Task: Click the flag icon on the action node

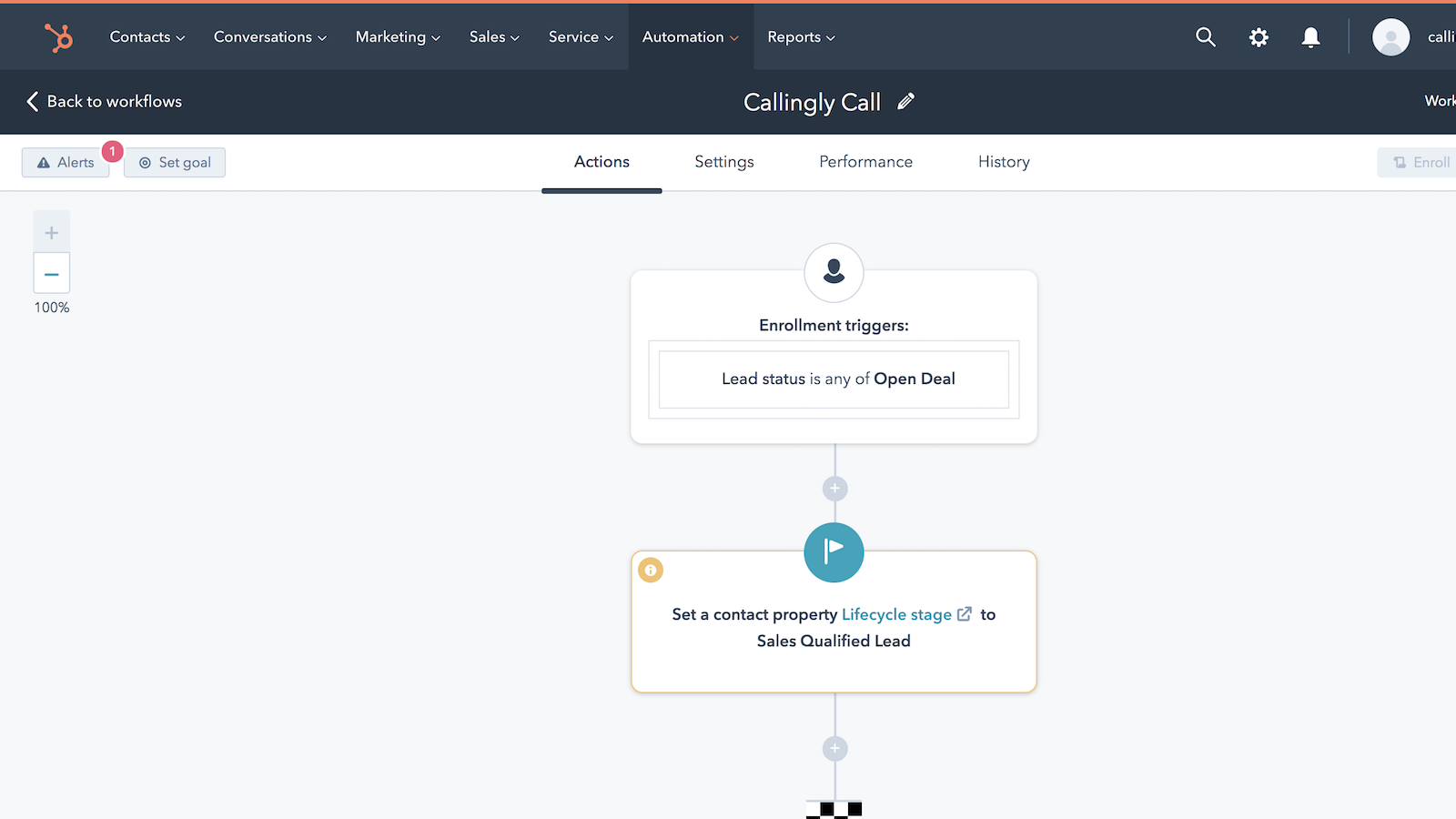Action: (834, 551)
